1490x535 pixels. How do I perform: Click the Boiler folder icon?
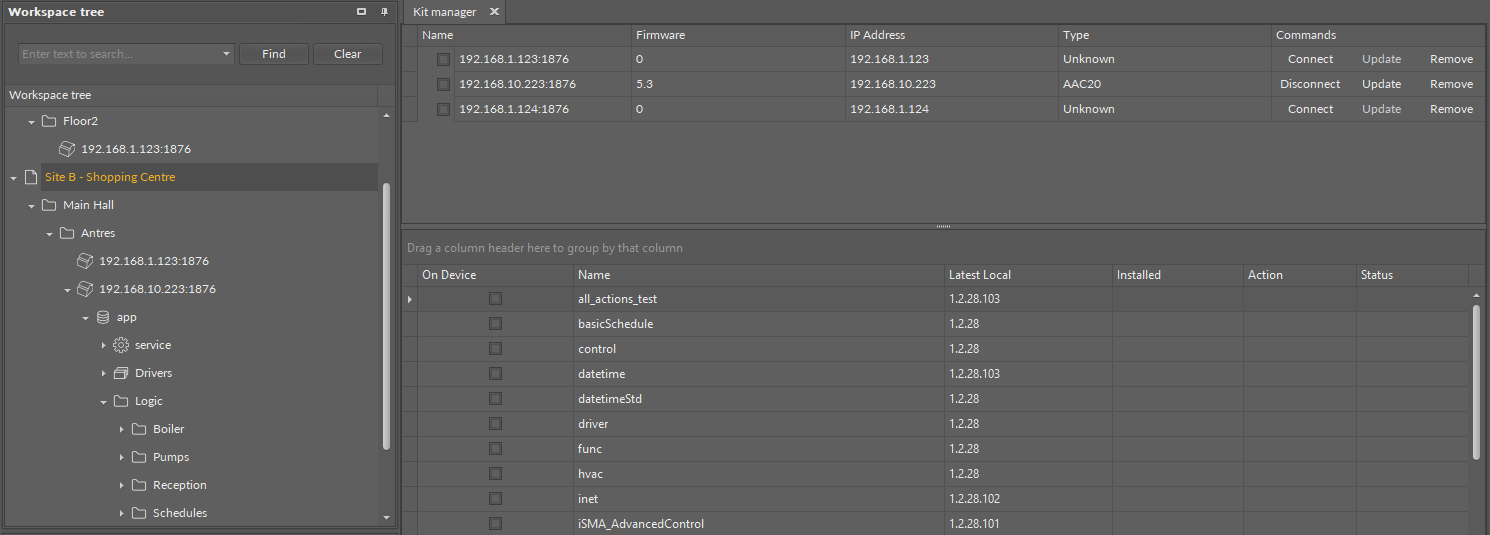139,429
